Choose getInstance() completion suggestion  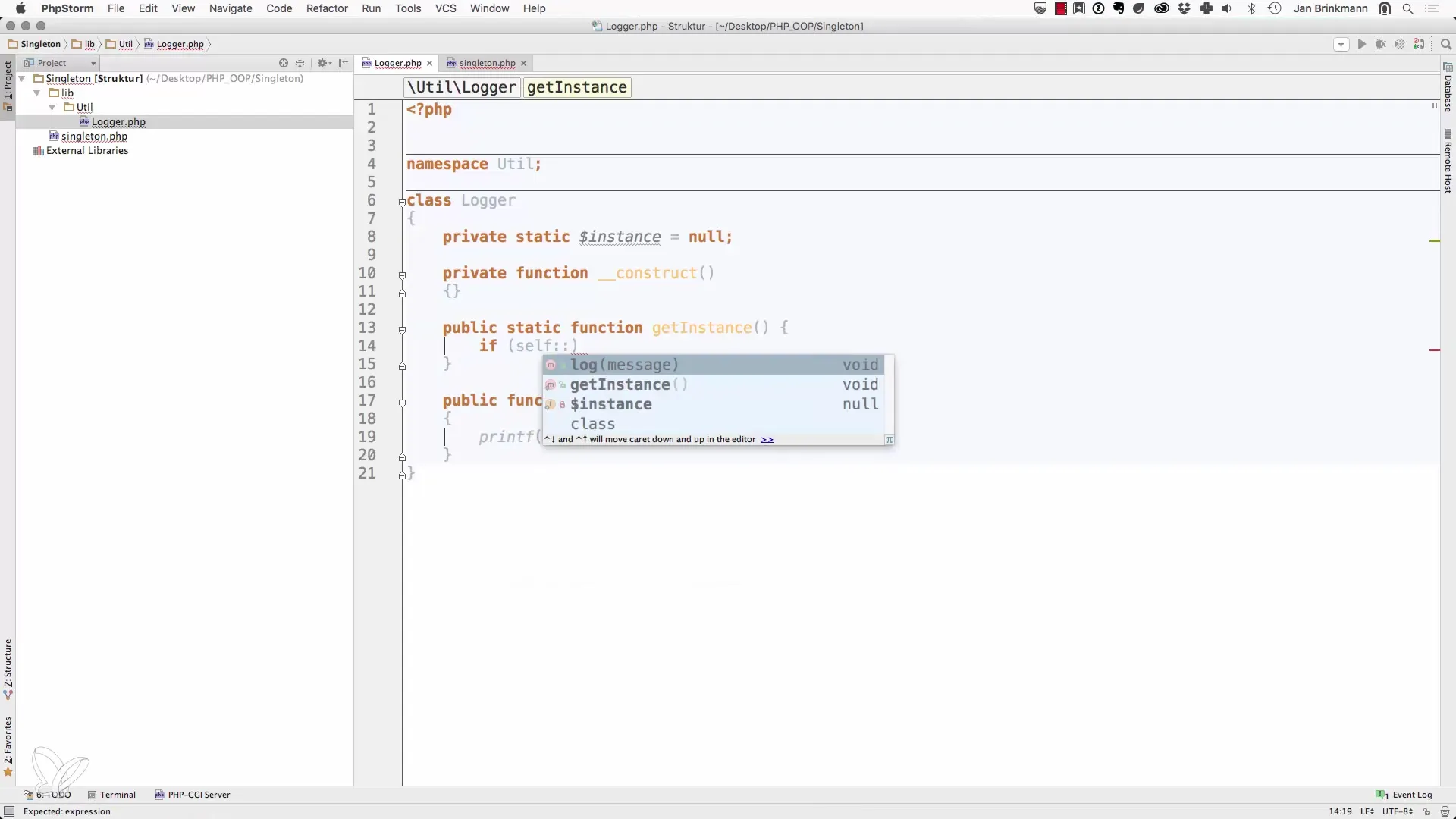(714, 384)
